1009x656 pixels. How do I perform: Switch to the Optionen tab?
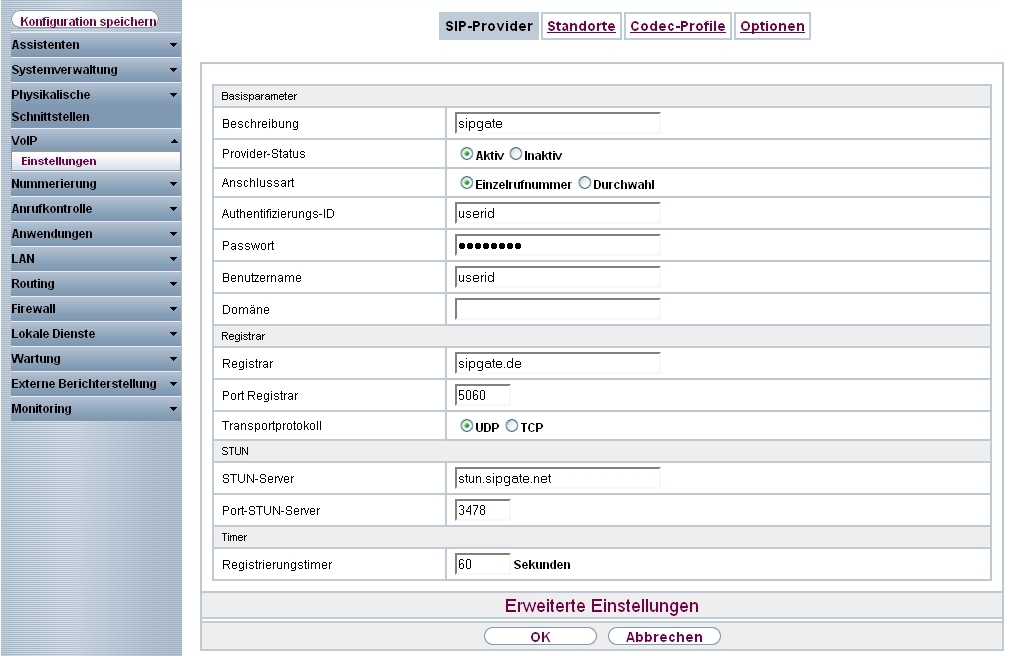[x=772, y=26]
